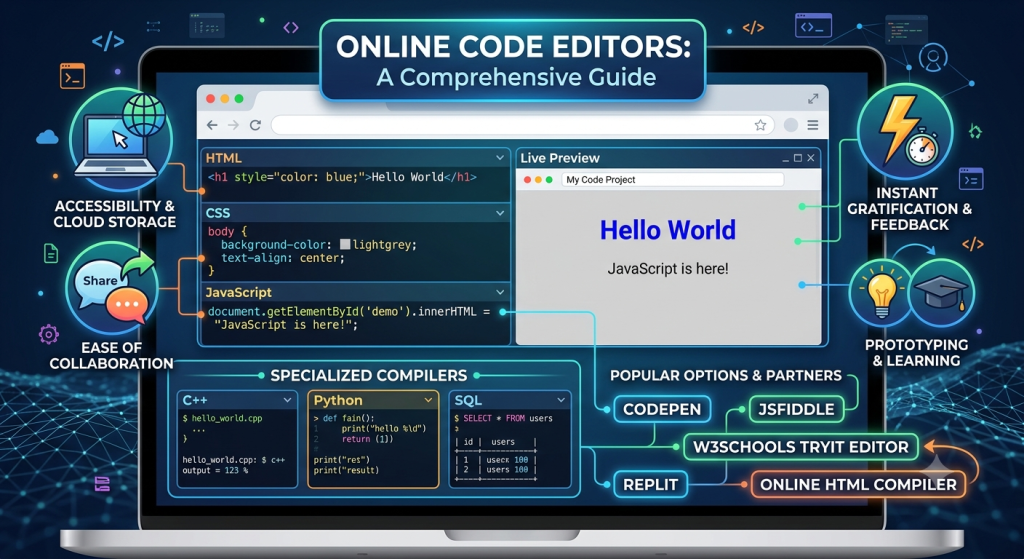
Task: Open the Python compiler dropdown
Action: tap(428, 400)
